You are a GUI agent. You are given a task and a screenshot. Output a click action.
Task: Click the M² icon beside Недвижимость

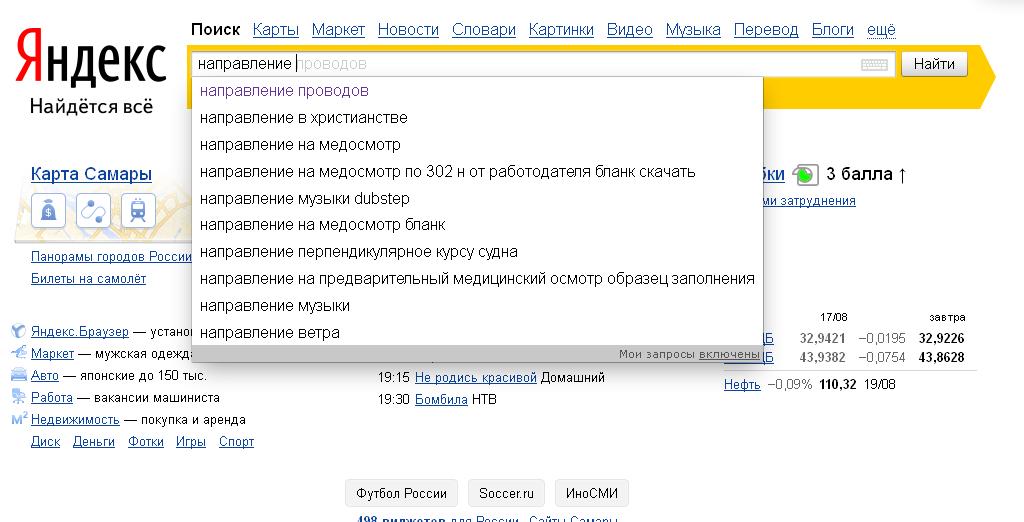point(19,420)
